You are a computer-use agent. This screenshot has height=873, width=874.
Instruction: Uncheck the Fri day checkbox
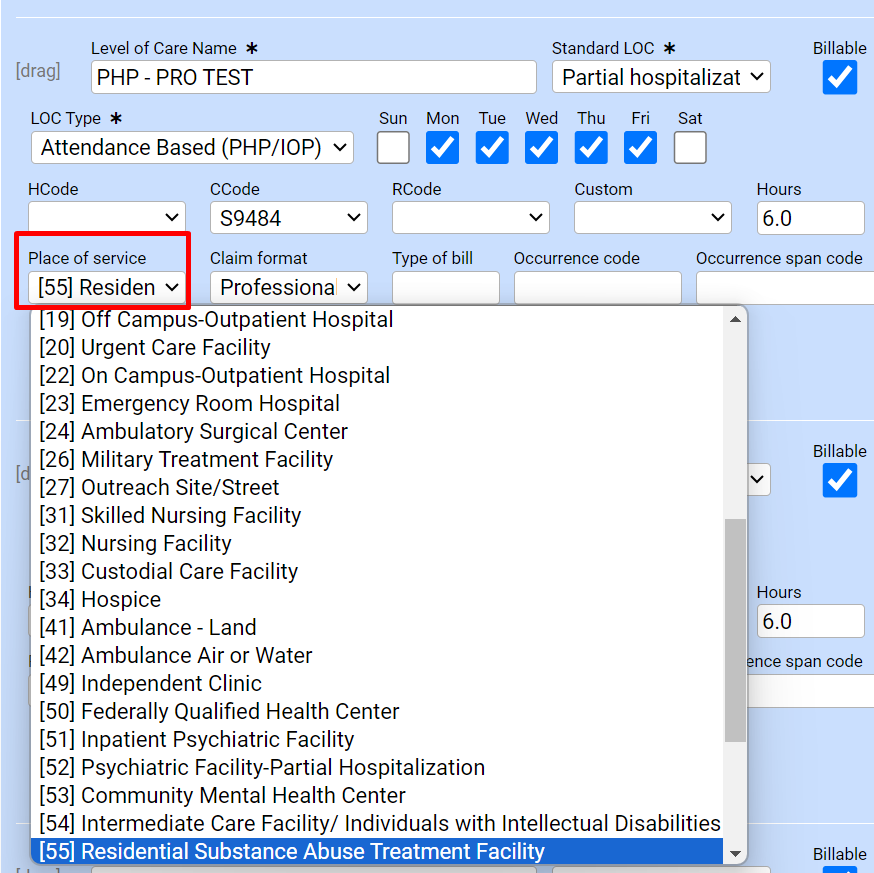coord(640,147)
